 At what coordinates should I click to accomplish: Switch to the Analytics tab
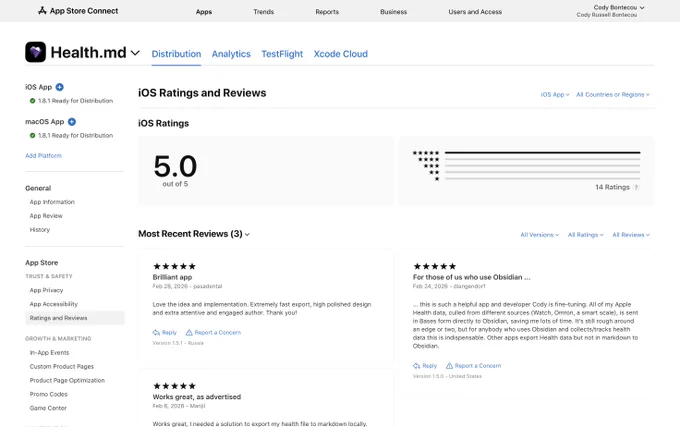(231, 54)
